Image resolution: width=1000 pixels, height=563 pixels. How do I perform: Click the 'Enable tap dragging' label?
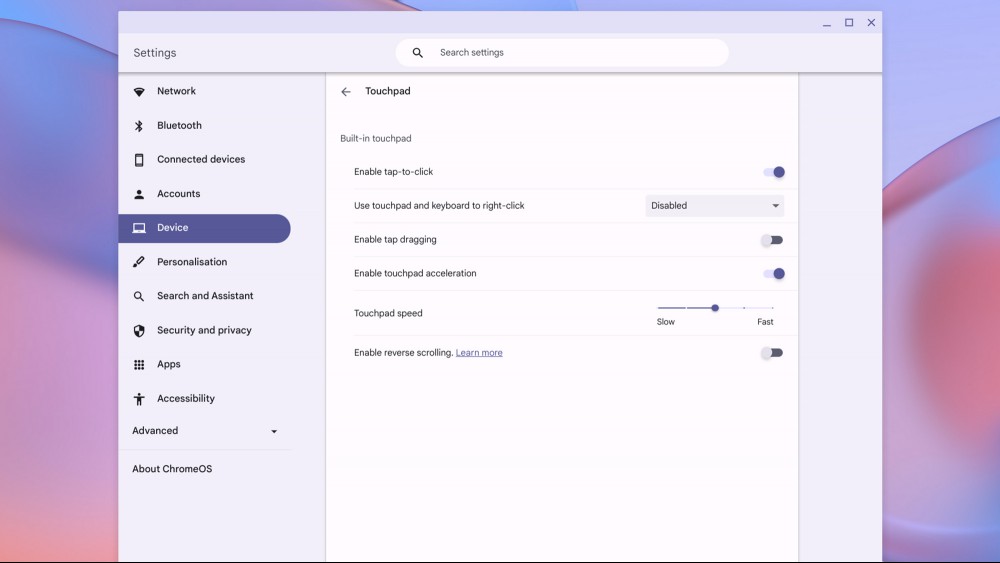[x=395, y=240]
